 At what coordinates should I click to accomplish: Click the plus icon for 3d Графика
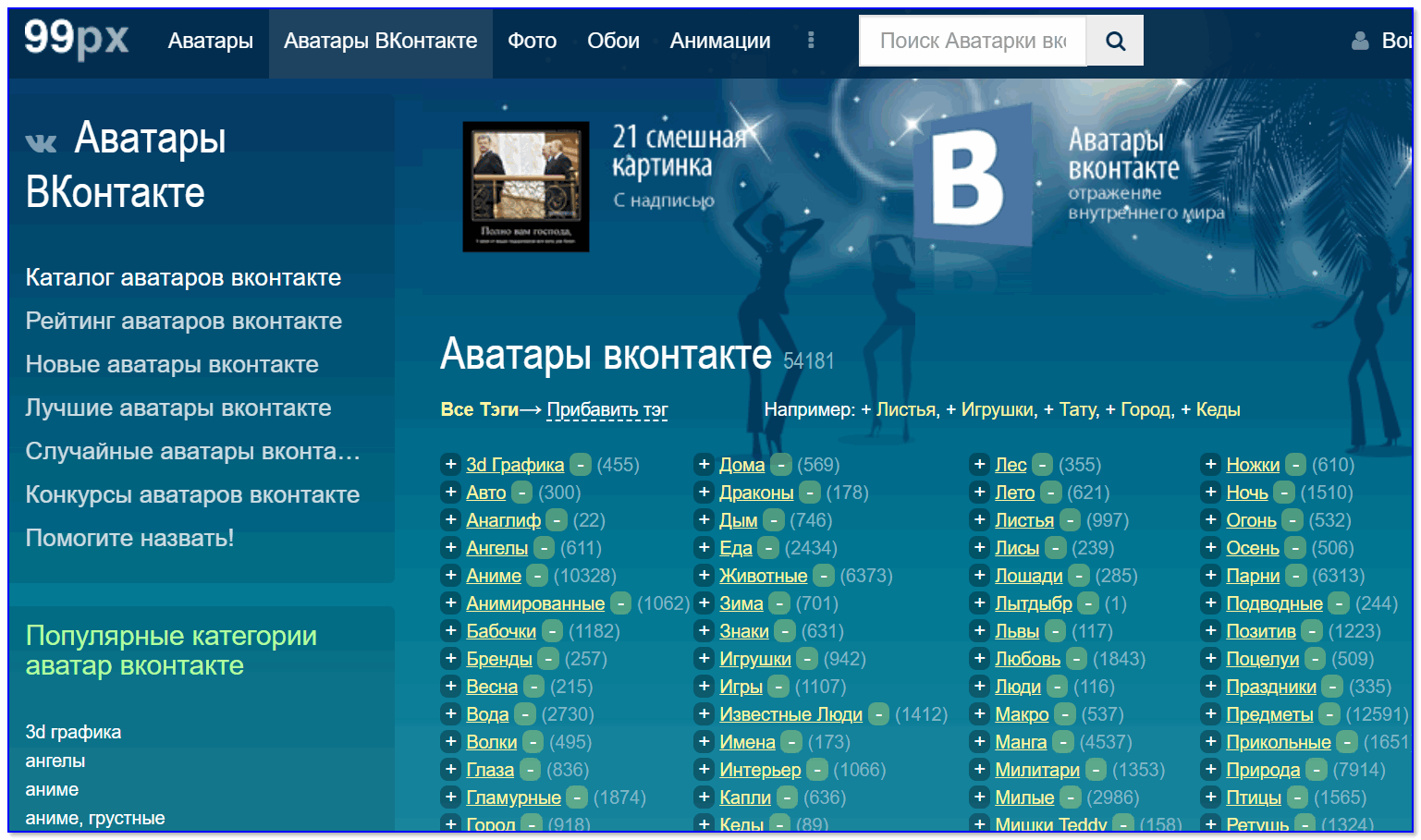[x=450, y=464]
